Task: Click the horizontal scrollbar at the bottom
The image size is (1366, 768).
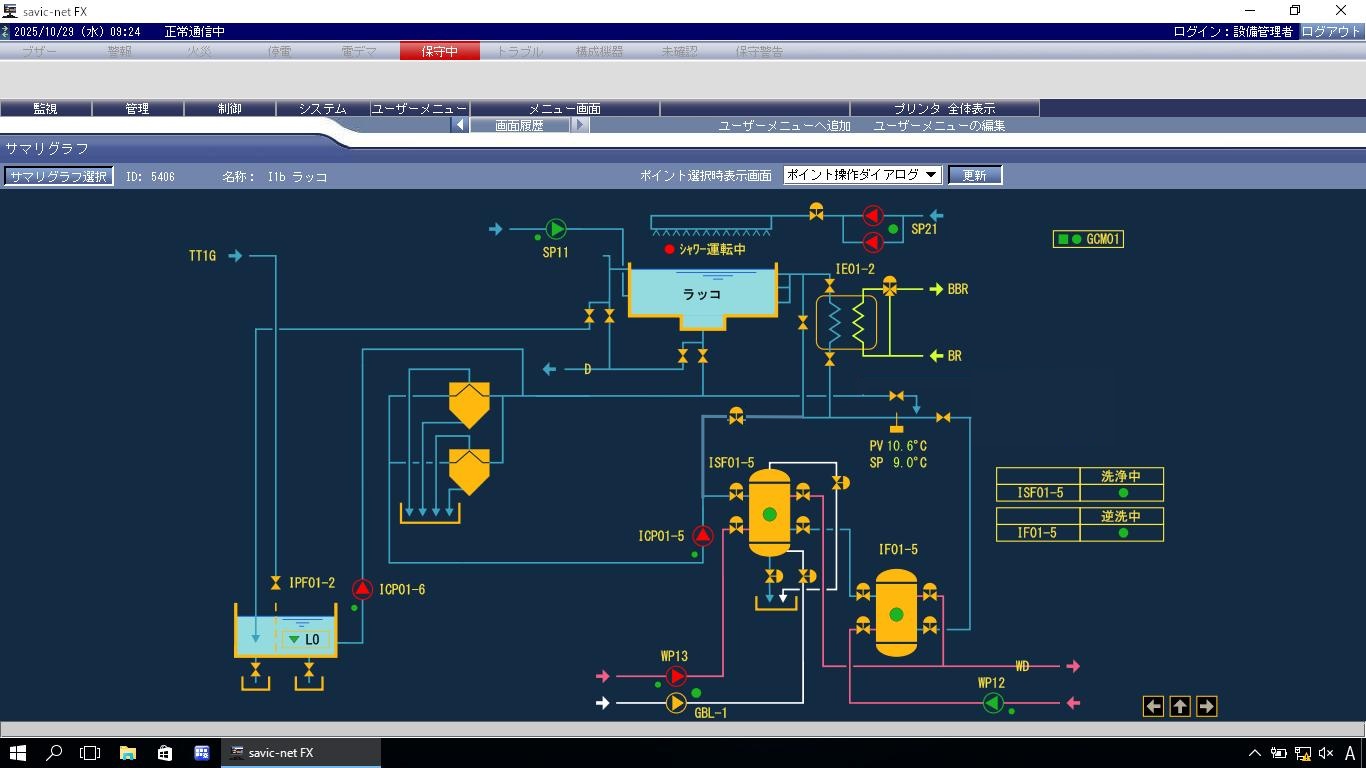Action: click(683, 729)
